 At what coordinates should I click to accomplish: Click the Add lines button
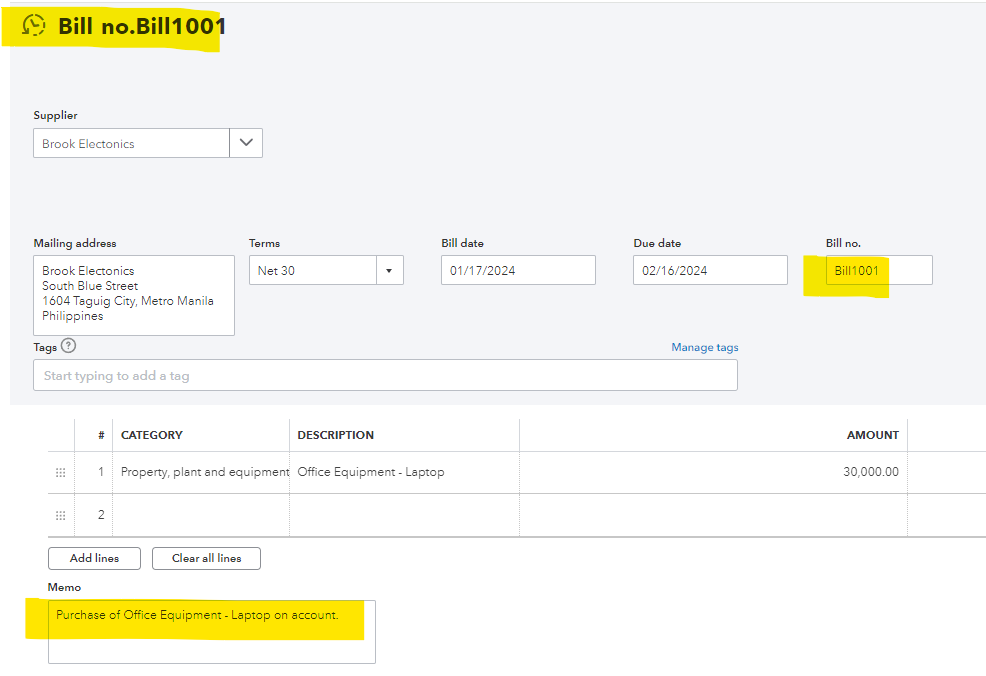pos(94,558)
